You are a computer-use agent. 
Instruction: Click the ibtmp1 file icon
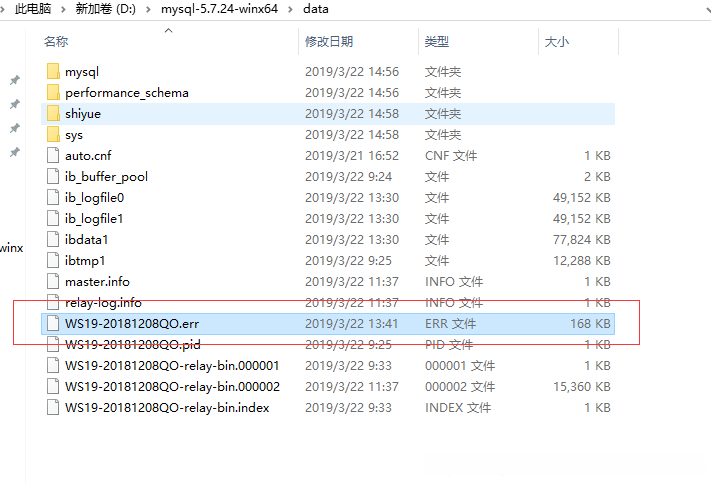point(53,261)
